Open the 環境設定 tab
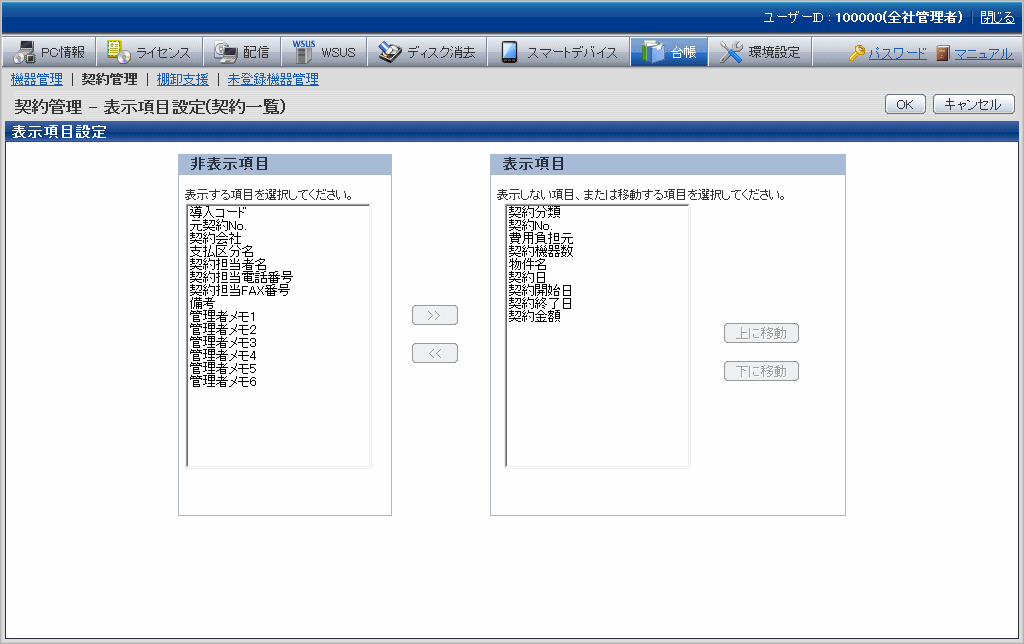Screen dimensions: 1024x644 [x=760, y=52]
